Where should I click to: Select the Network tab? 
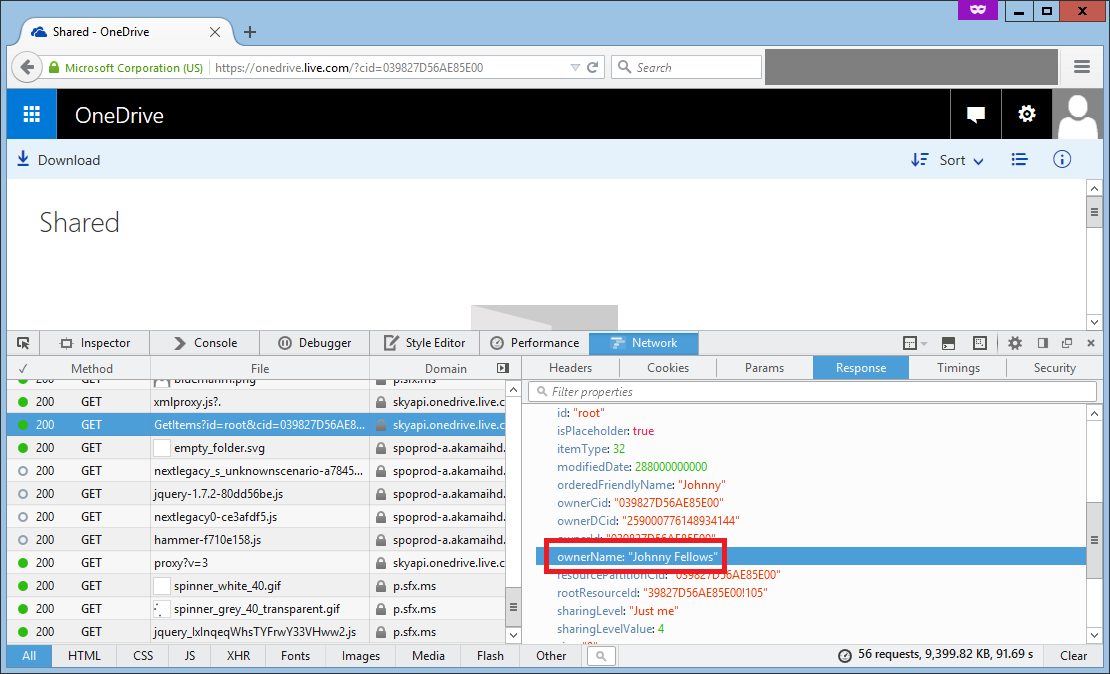click(643, 343)
